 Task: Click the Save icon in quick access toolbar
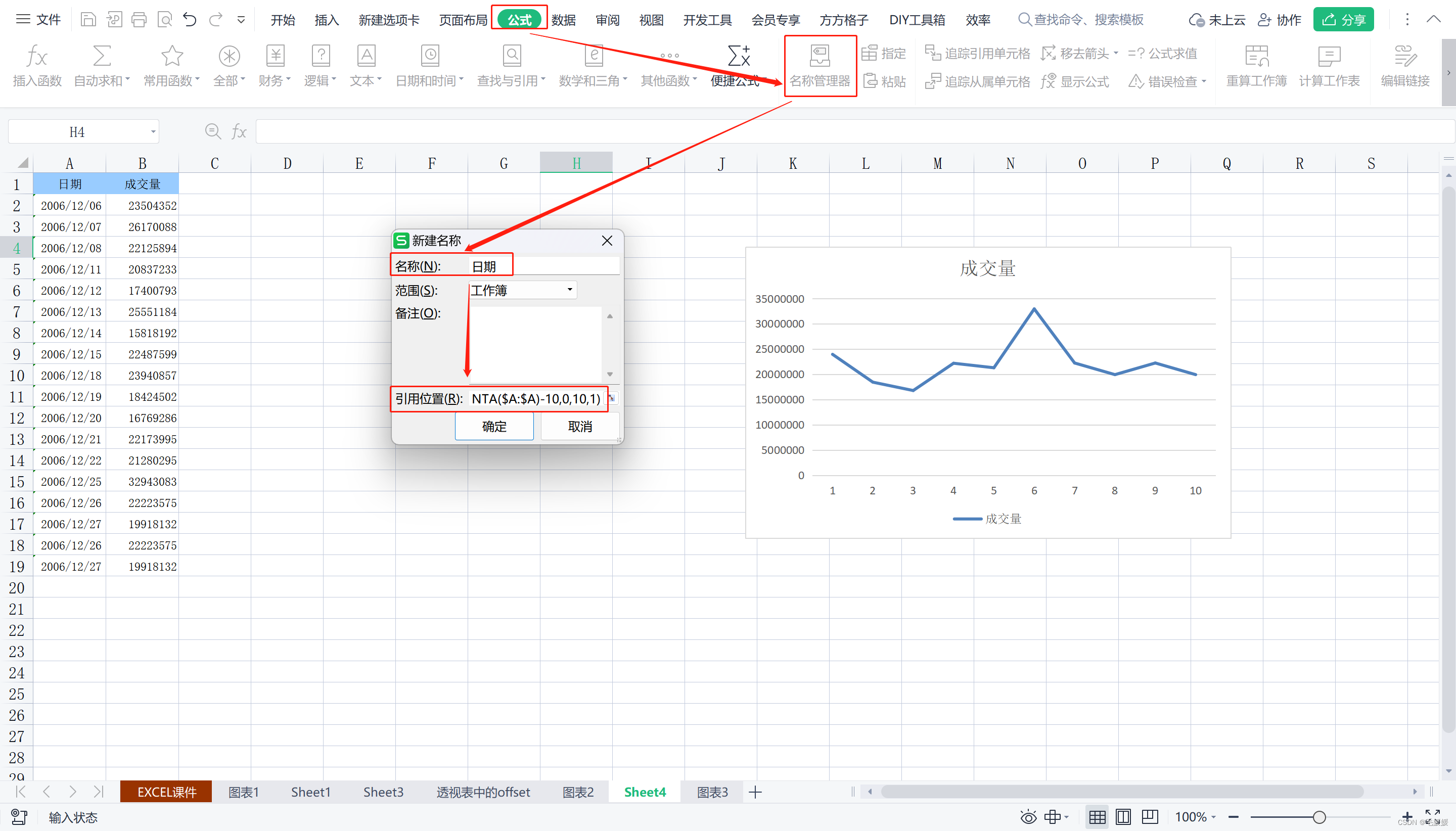[x=88, y=20]
